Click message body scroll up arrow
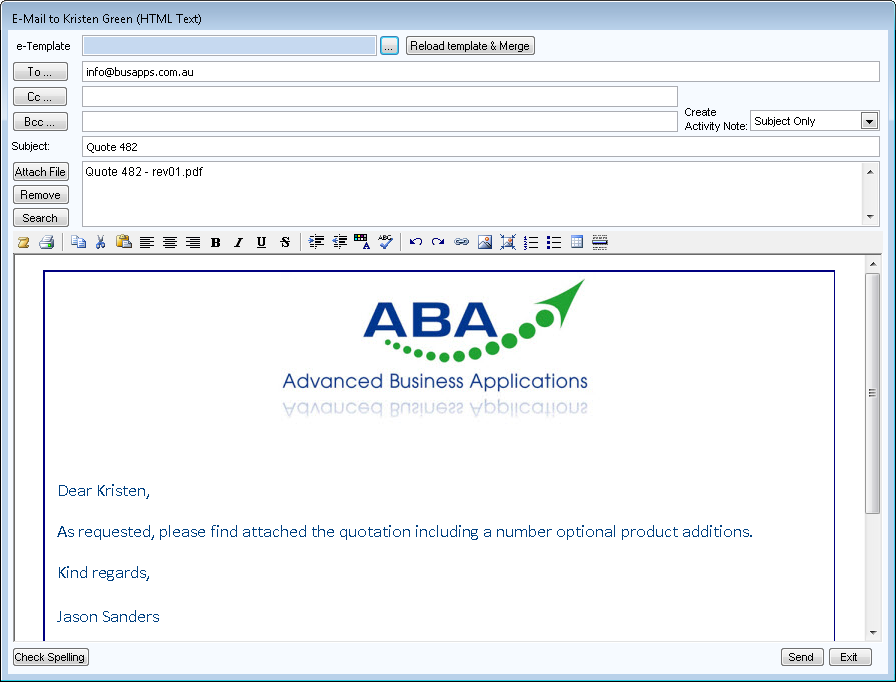The width and height of the screenshot is (896, 682). [873, 263]
